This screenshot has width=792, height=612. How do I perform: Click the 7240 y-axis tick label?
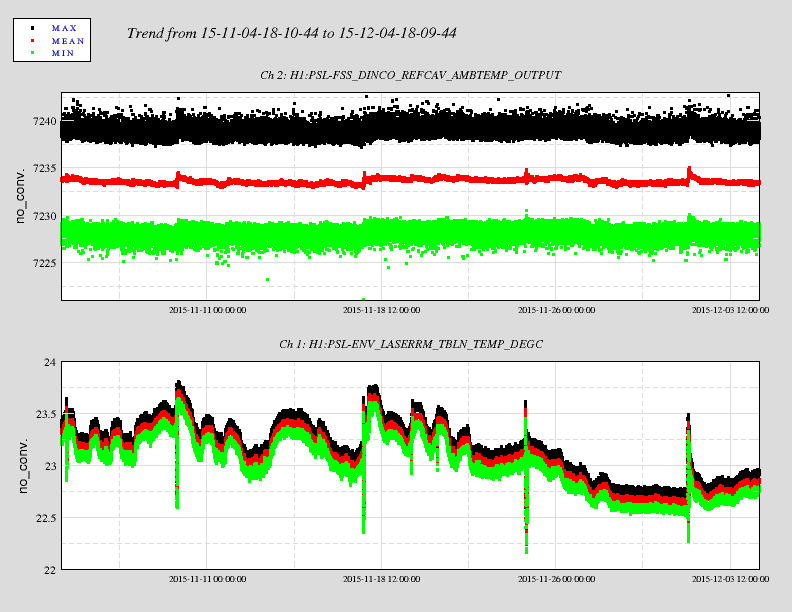pyautogui.click(x=44, y=121)
